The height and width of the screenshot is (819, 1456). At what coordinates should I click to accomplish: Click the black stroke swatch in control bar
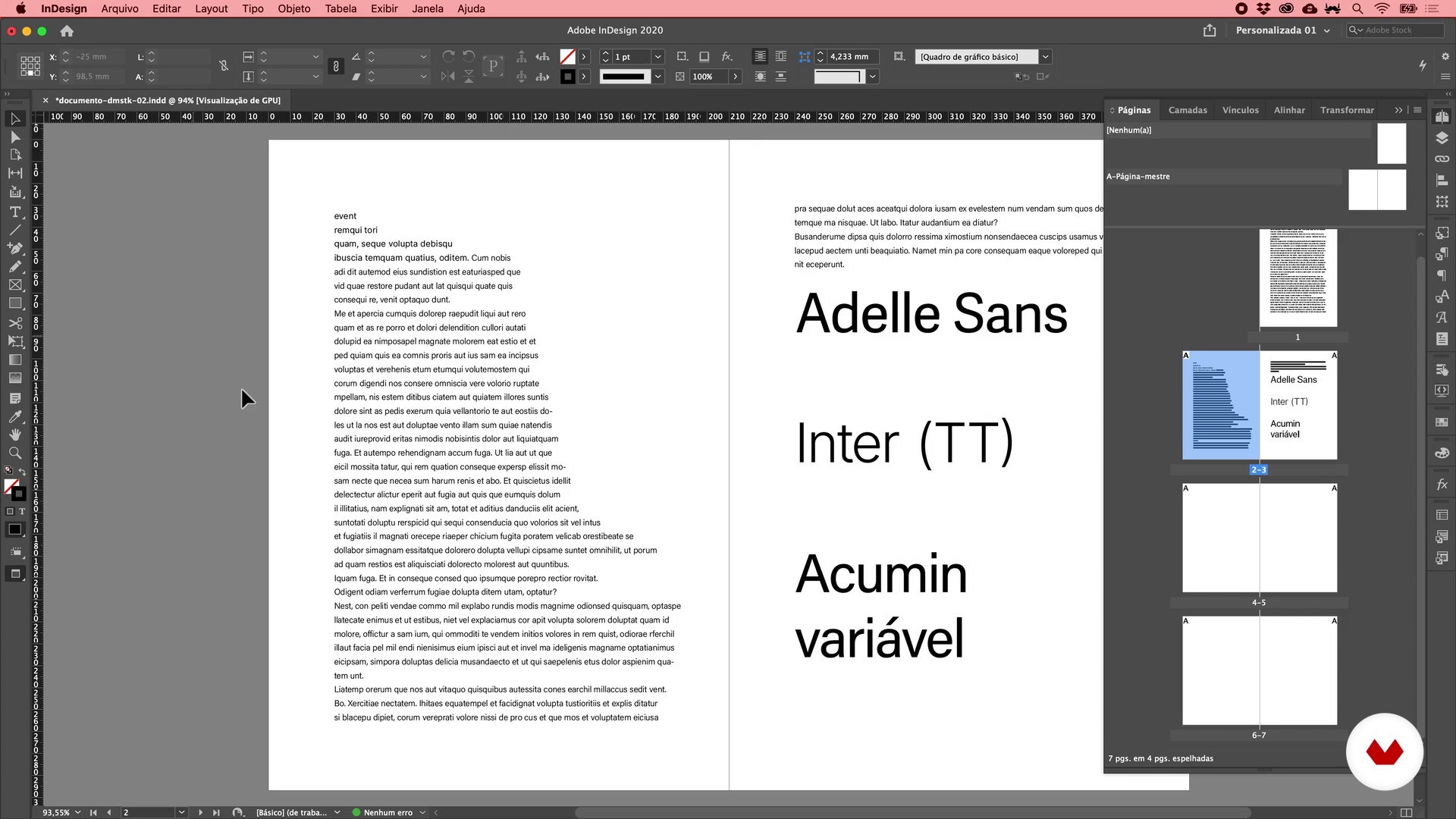[567, 77]
